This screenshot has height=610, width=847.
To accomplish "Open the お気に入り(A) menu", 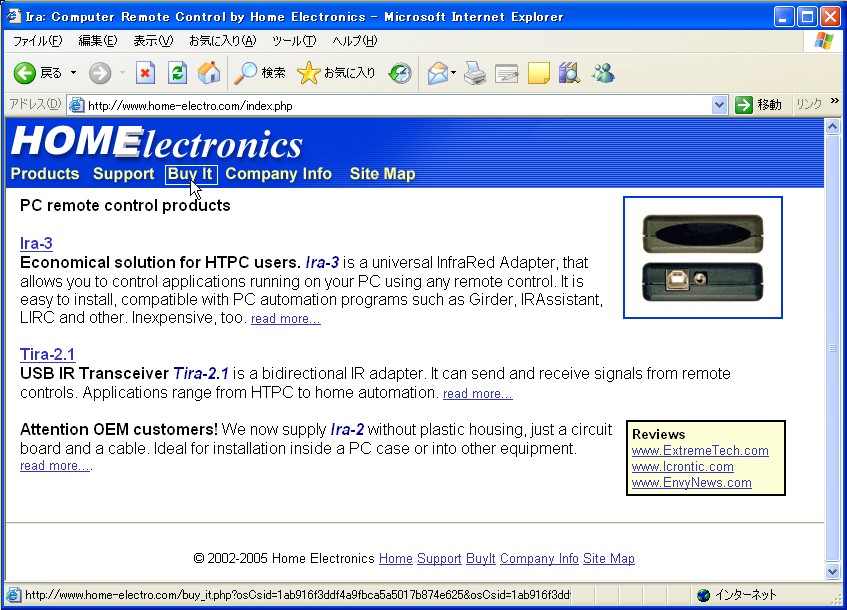I will (223, 41).
